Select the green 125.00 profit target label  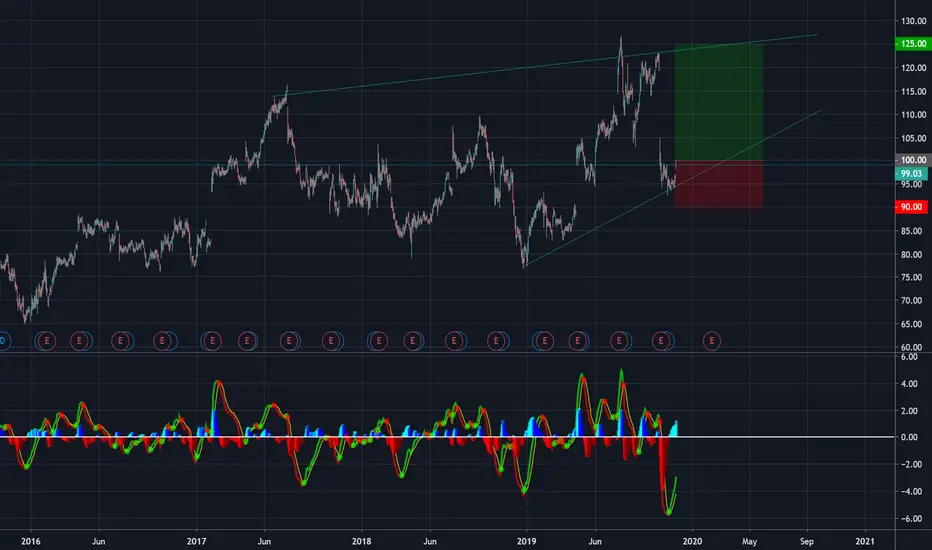[x=914, y=44]
